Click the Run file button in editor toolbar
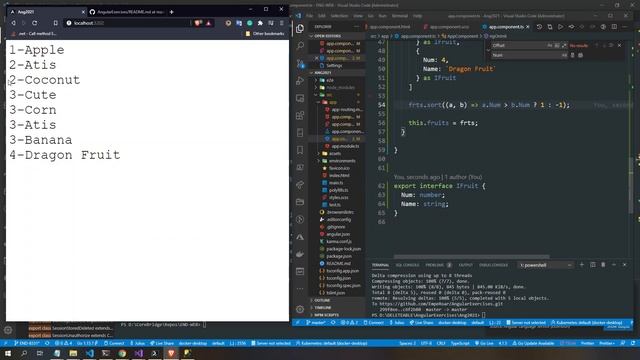 pyautogui.click(x=560, y=27)
